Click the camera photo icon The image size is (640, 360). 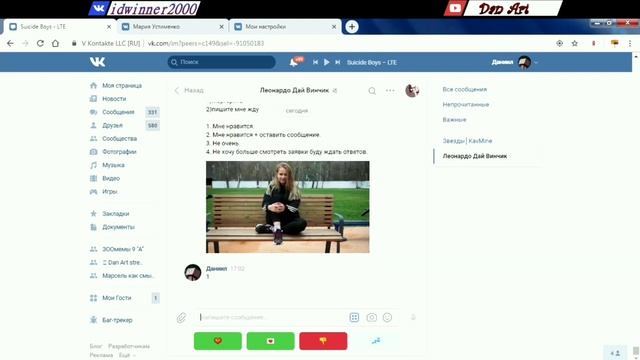point(371,318)
